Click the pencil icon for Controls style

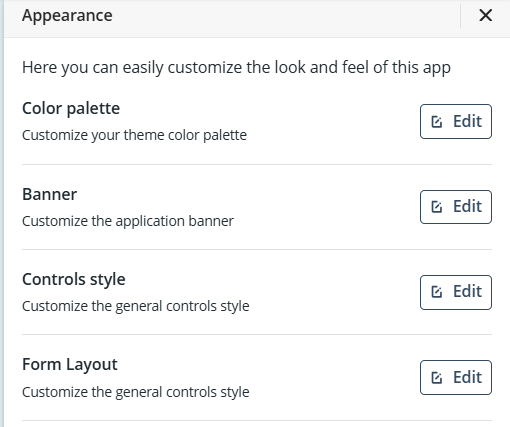pos(437,292)
